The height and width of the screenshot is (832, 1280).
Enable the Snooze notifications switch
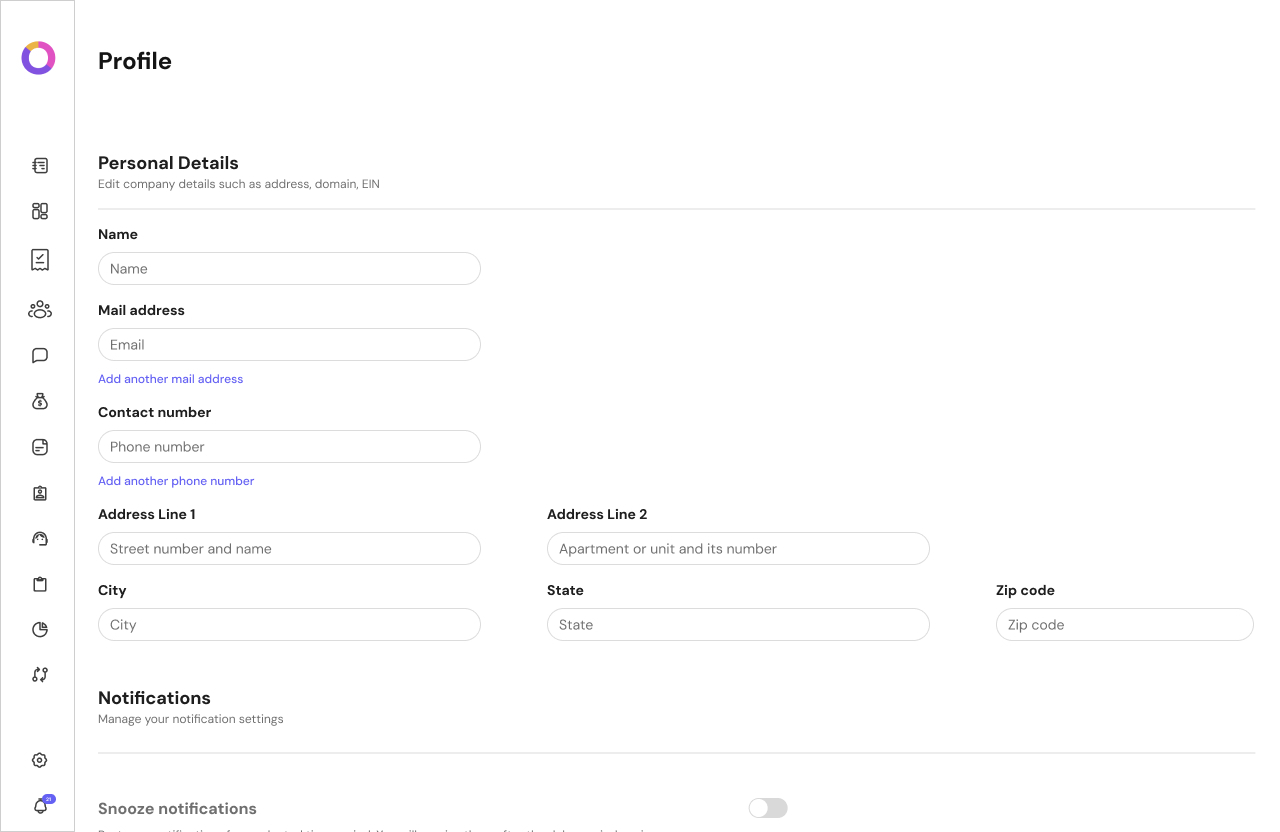click(x=767, y=807)
